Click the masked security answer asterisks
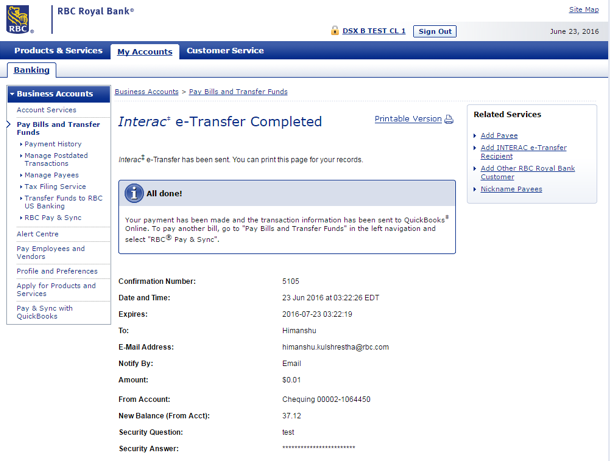The height and width of the screenshot is (461, 610). pyautogui.click(x=319, y=447)
